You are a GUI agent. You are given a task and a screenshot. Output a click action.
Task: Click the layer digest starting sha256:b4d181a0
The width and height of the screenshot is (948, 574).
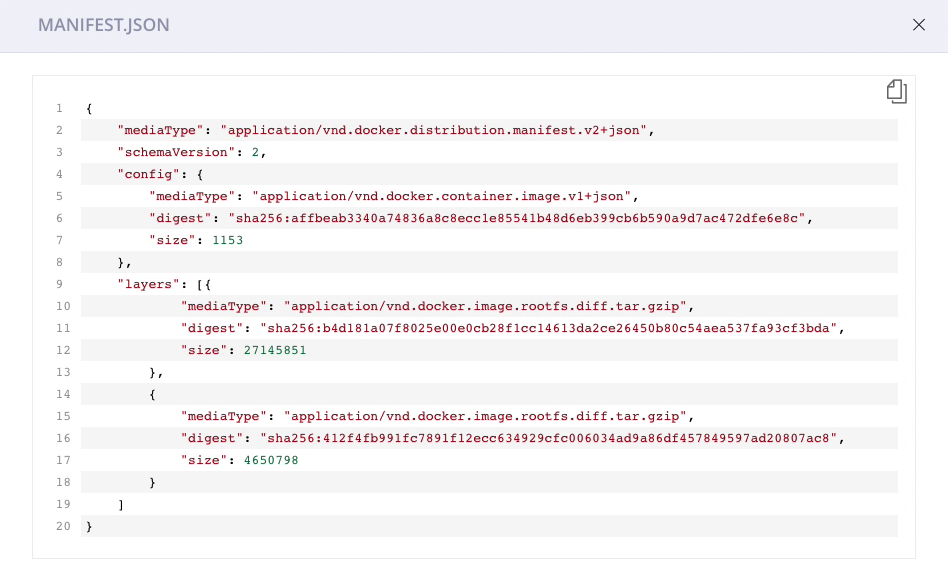point(550,328)
